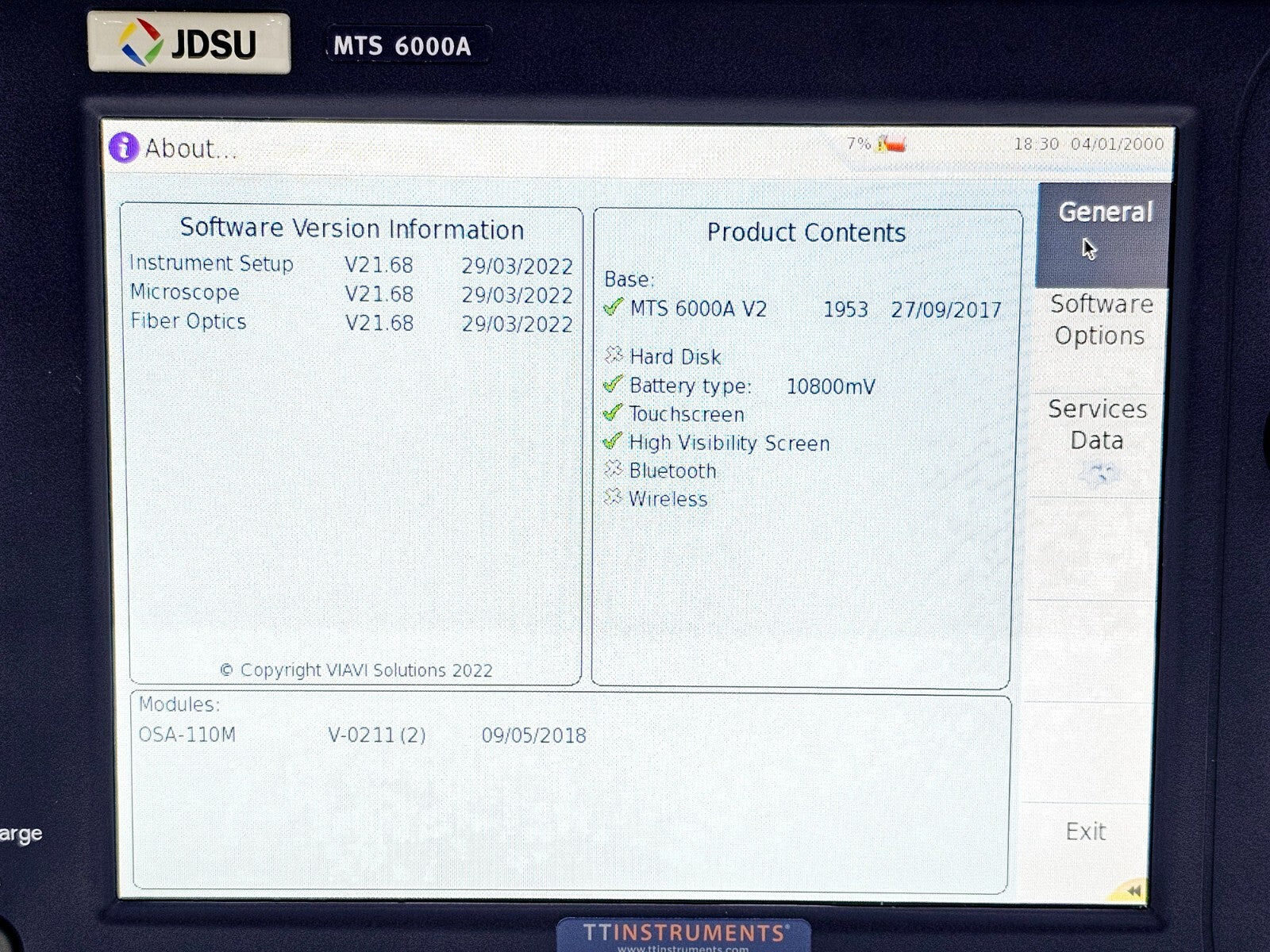Click the Battery type: label

[690, 386]
